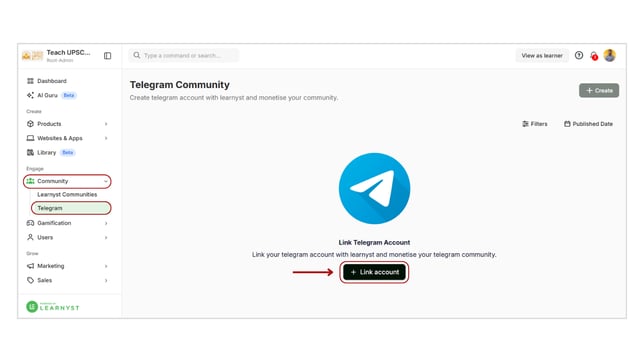Collapse the sidebar panel icon
The height and width of the screenshot is (362, 644).
coord(107,56)
